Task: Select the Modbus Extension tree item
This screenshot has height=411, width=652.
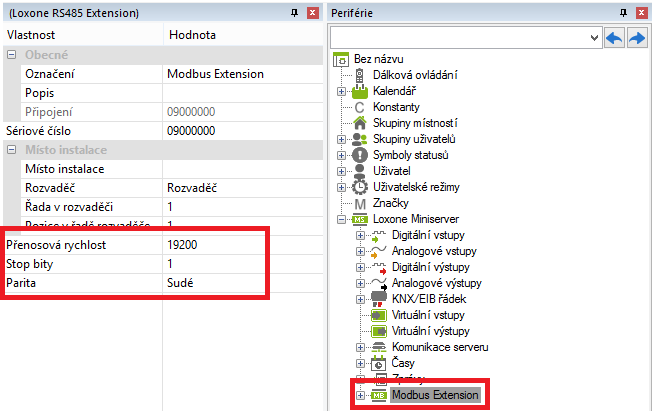Action: (x=435, y=395)
